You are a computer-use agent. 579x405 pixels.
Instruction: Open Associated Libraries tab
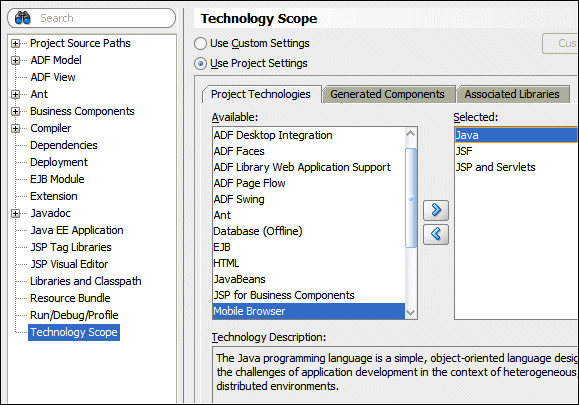click(512, 95)
